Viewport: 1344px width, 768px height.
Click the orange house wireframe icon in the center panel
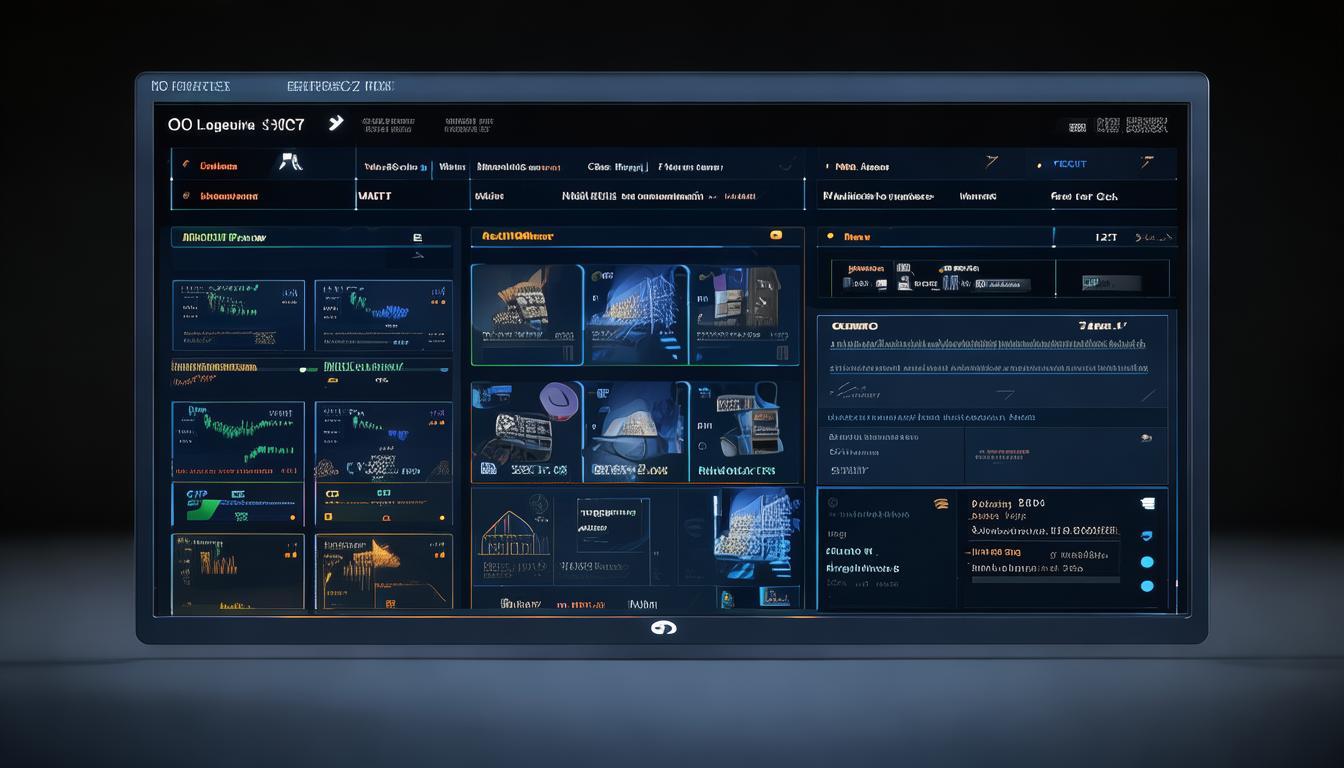click(x=514, y=535)
